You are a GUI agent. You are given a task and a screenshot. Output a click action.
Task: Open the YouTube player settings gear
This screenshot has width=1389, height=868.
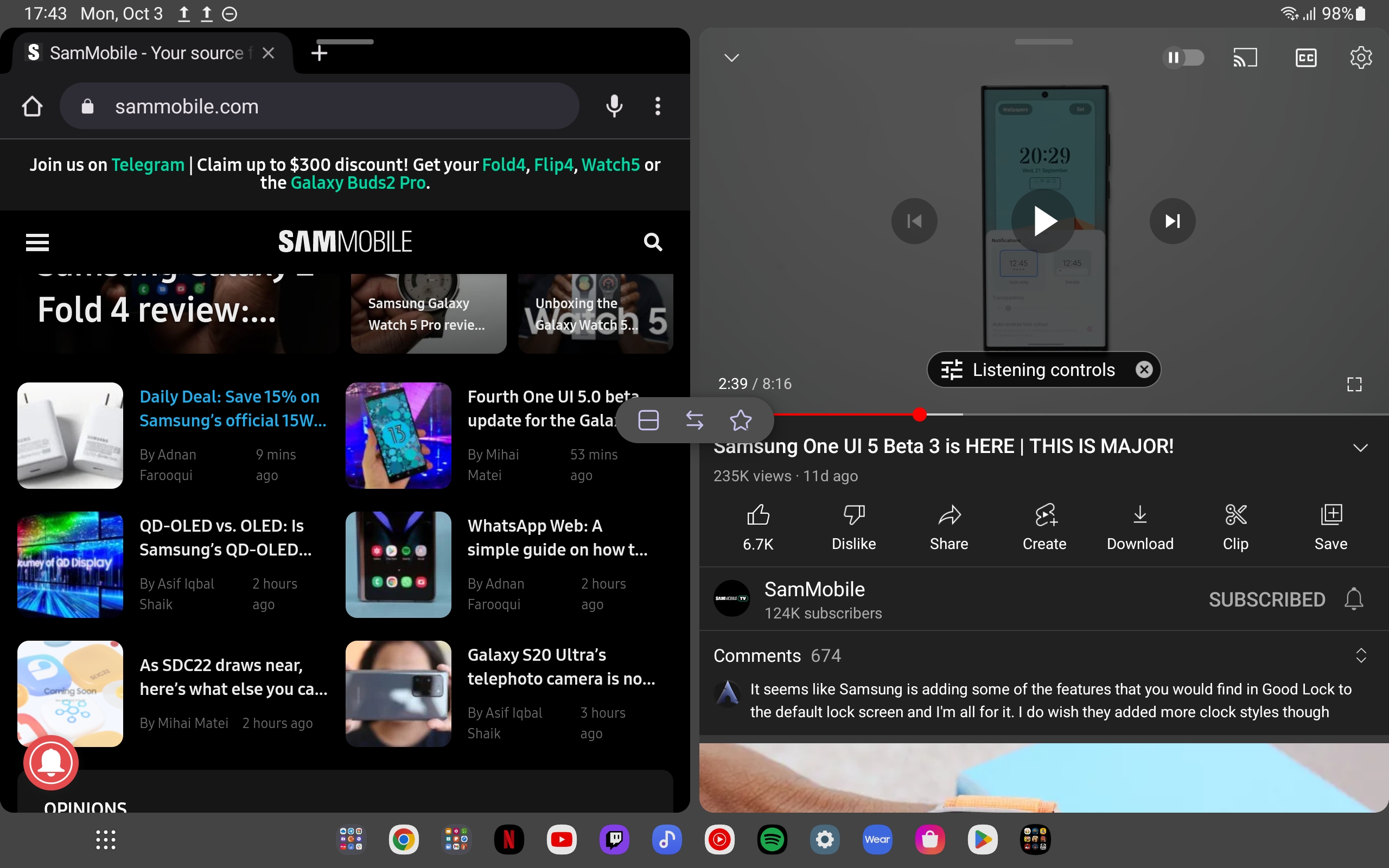[1360, 58]
